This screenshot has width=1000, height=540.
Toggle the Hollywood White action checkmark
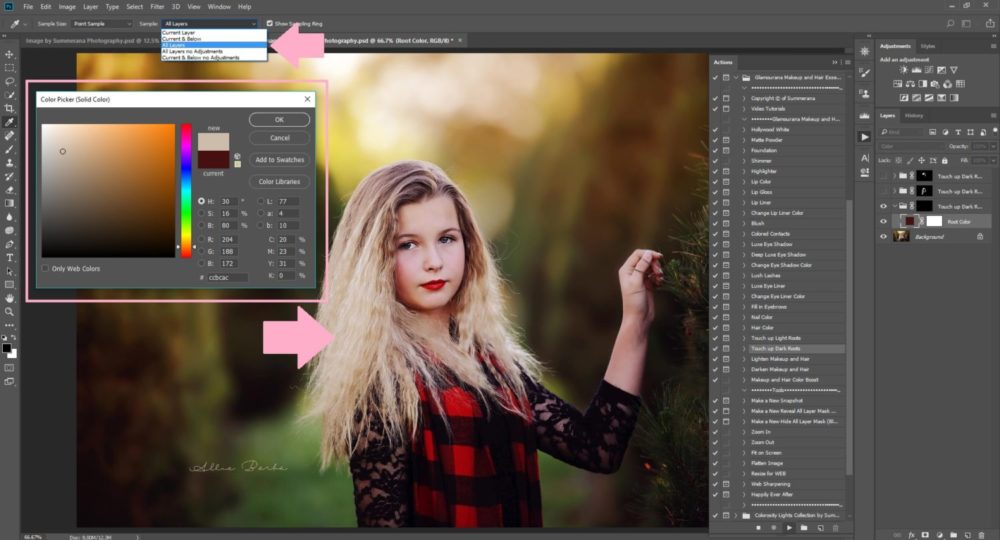tap(715, 129)
